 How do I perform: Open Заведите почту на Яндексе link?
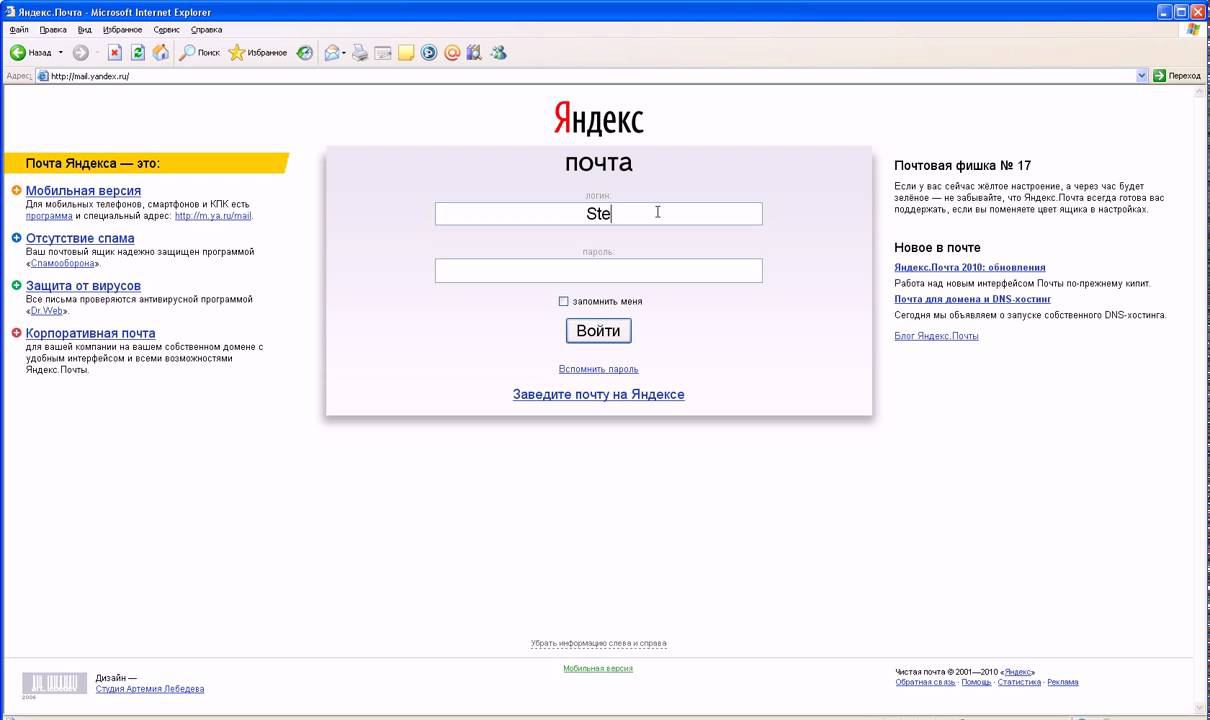coord(598,394)
